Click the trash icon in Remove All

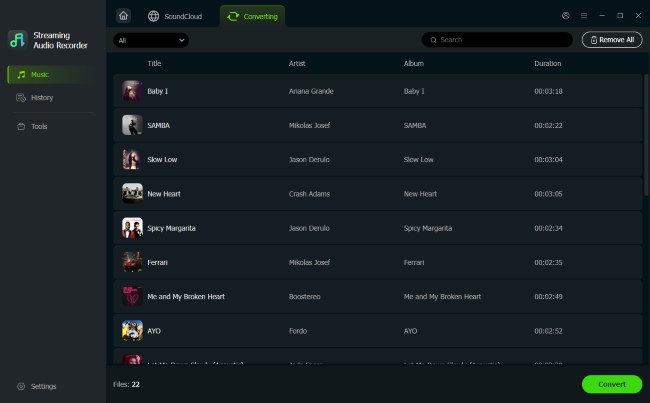coord(594,40)
